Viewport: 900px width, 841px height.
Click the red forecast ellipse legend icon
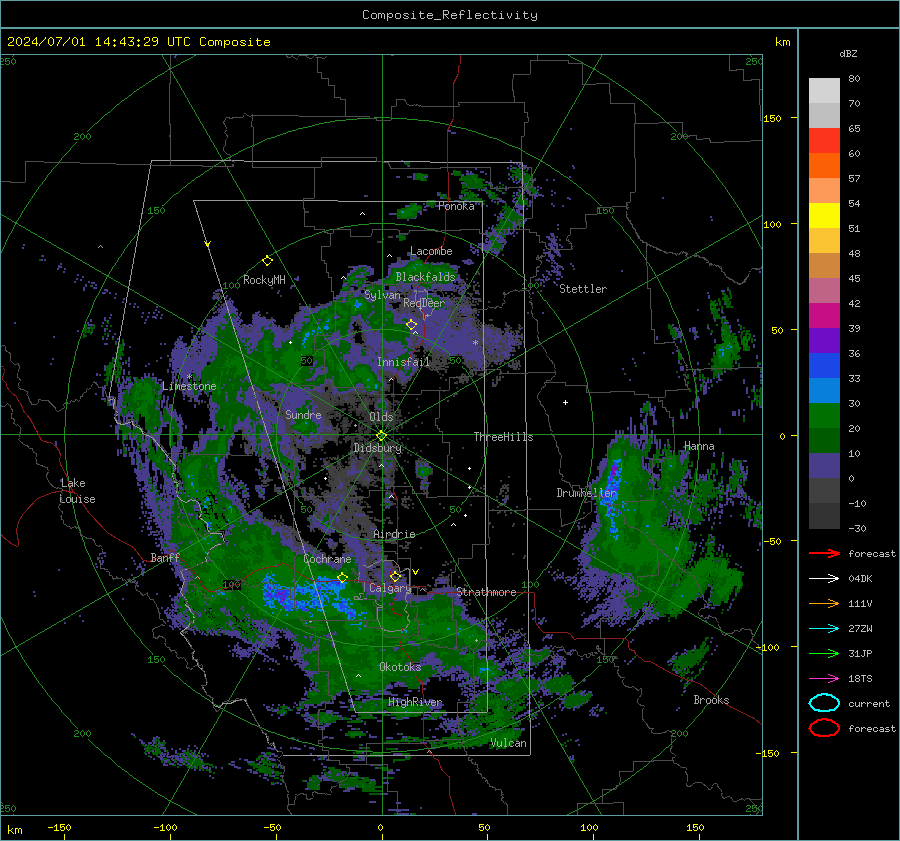[x=824, y=728]
